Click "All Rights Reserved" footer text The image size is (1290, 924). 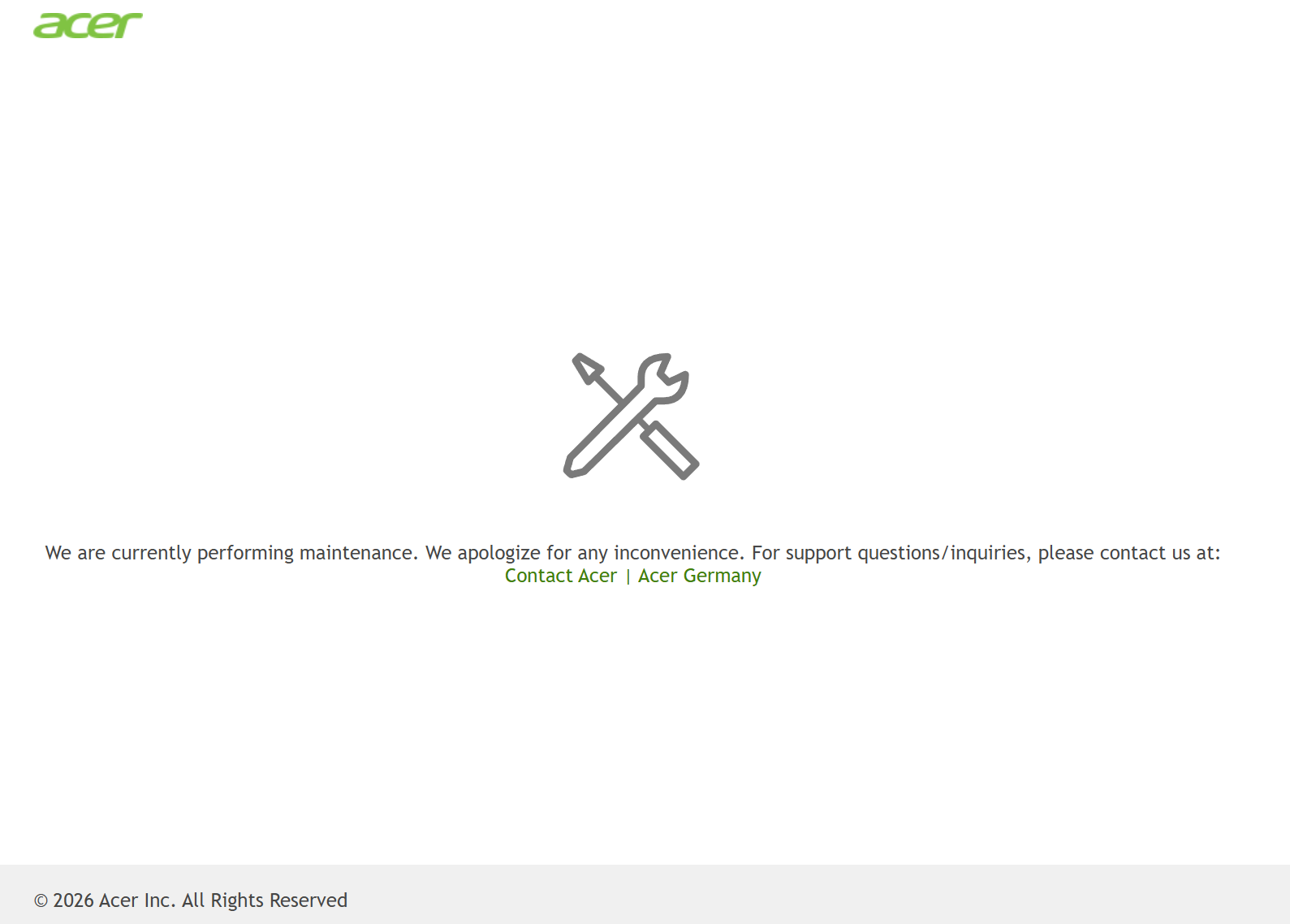(265, 900)
